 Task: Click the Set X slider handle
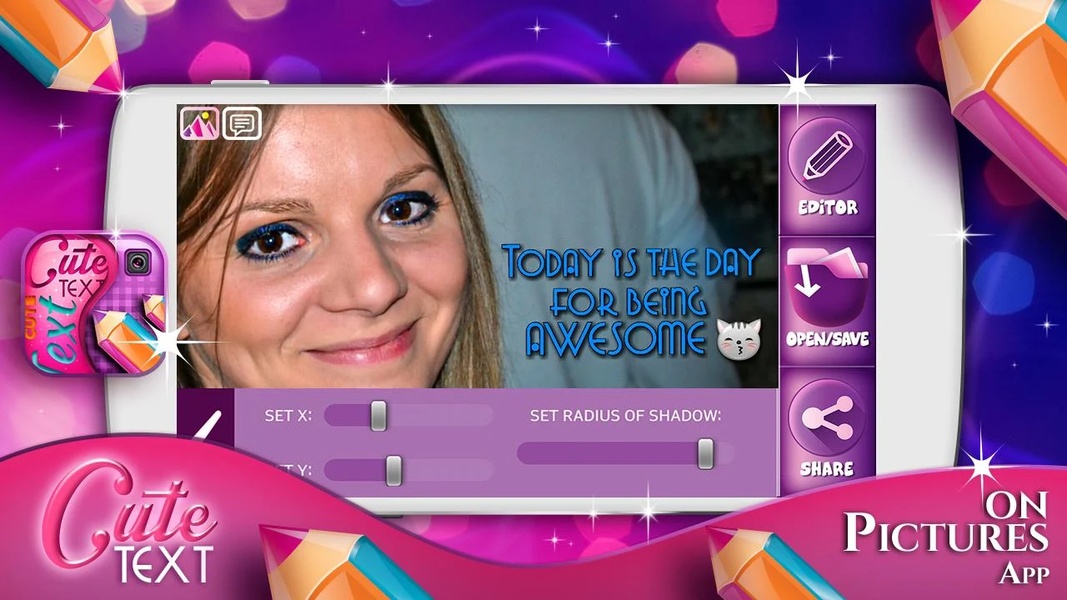[x=378, y=416]
